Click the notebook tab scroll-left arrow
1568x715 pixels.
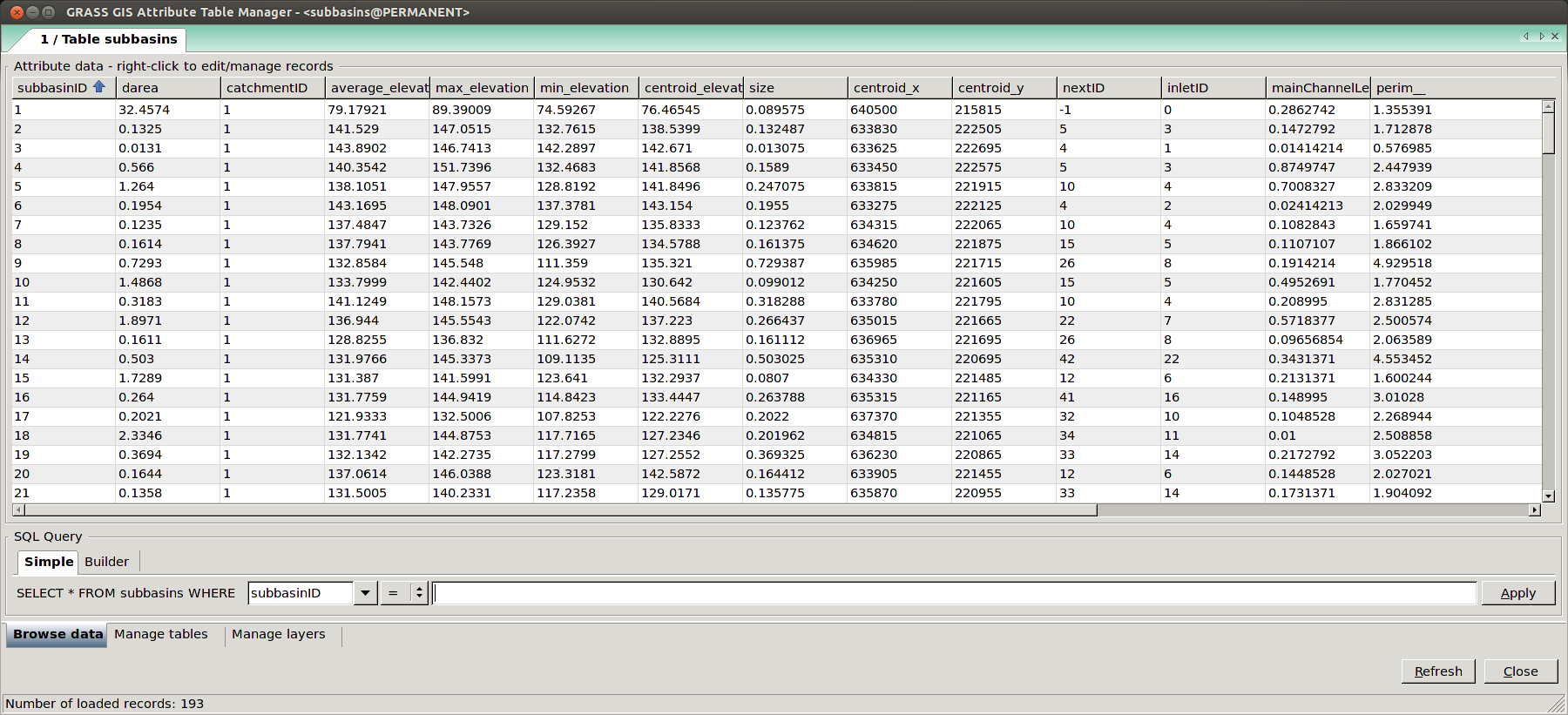click(1525, 37)
